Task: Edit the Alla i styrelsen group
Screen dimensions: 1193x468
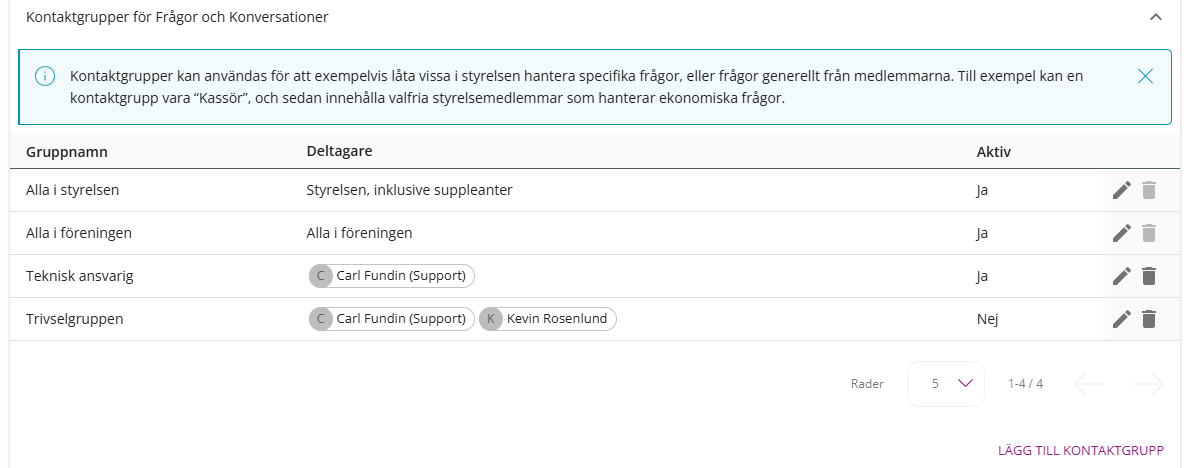Action: click(x=1121, y=190)
